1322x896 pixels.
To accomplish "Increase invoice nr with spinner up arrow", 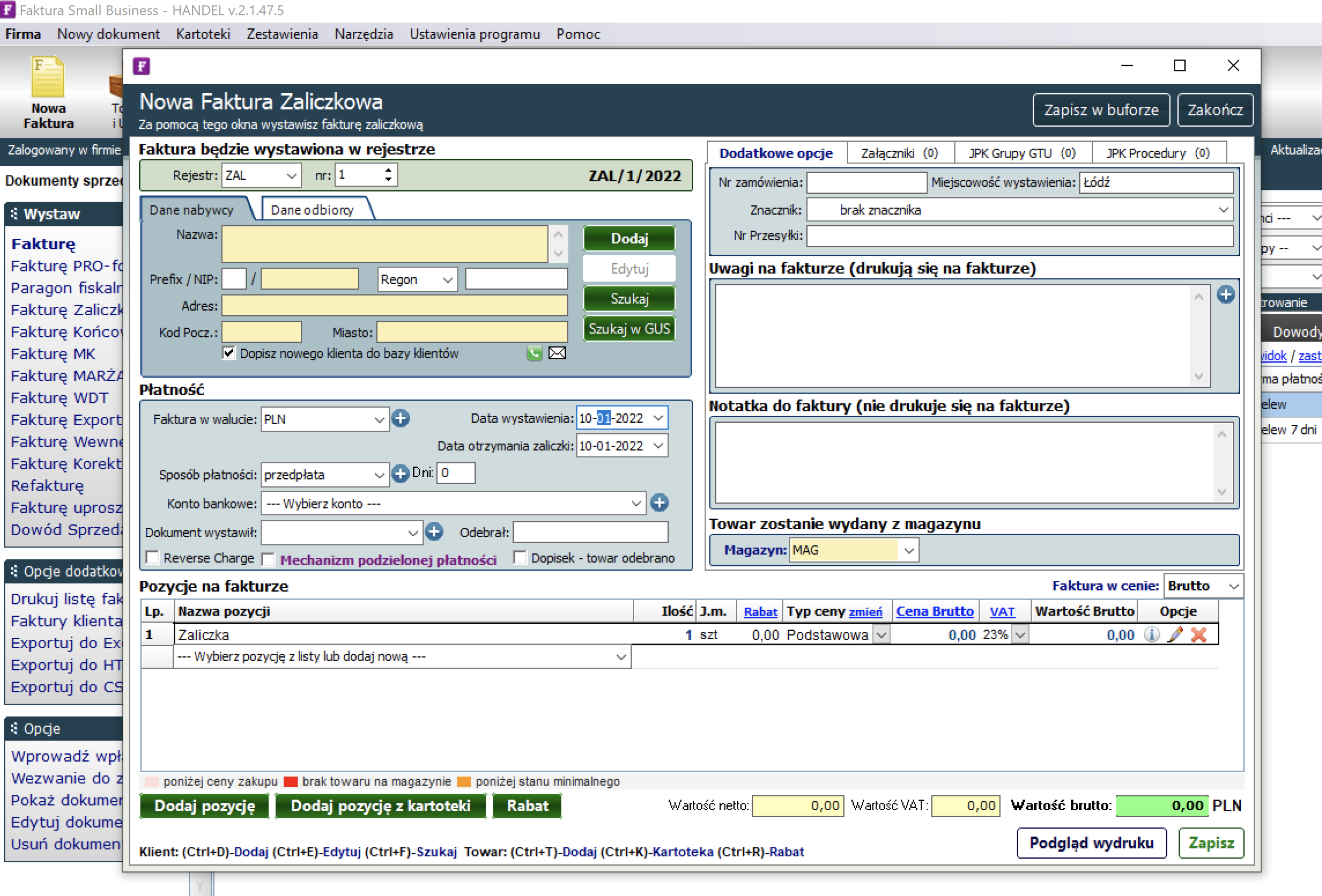I will [x=388, y=170].
